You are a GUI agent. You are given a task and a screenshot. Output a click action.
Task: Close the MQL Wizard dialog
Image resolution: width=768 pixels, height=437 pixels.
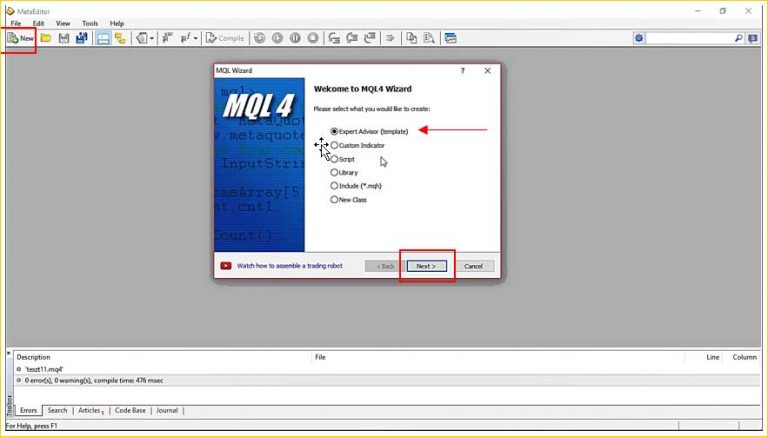(487, 71)
